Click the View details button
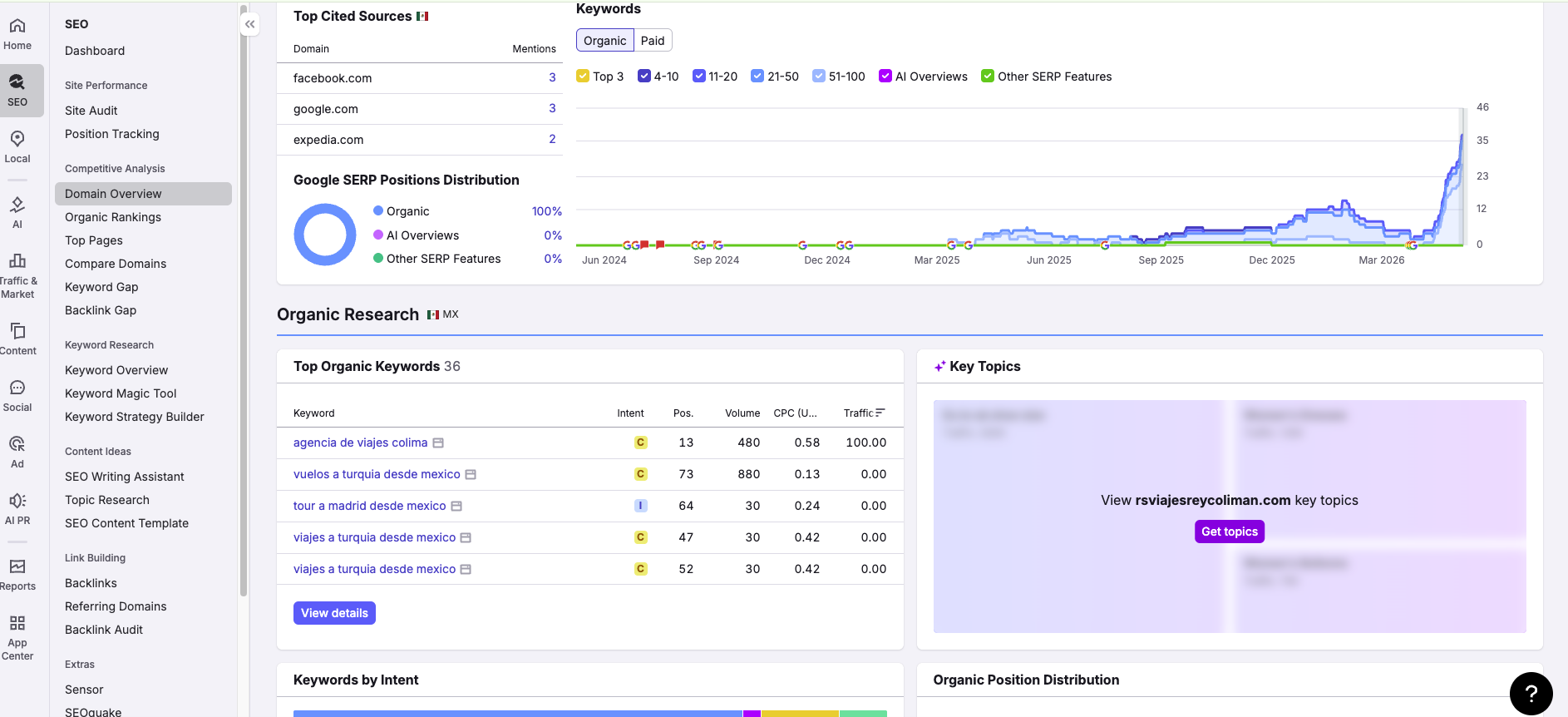The height and width of the screenshot is (717, 1568). tap(334, 613)
